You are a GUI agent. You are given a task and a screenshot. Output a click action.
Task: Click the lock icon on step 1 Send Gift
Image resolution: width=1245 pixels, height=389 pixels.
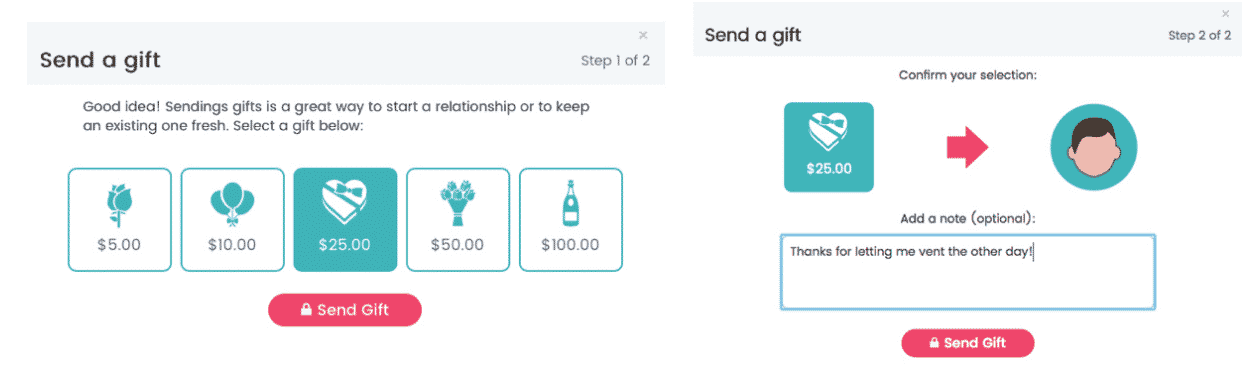click(x=306, y=310)
